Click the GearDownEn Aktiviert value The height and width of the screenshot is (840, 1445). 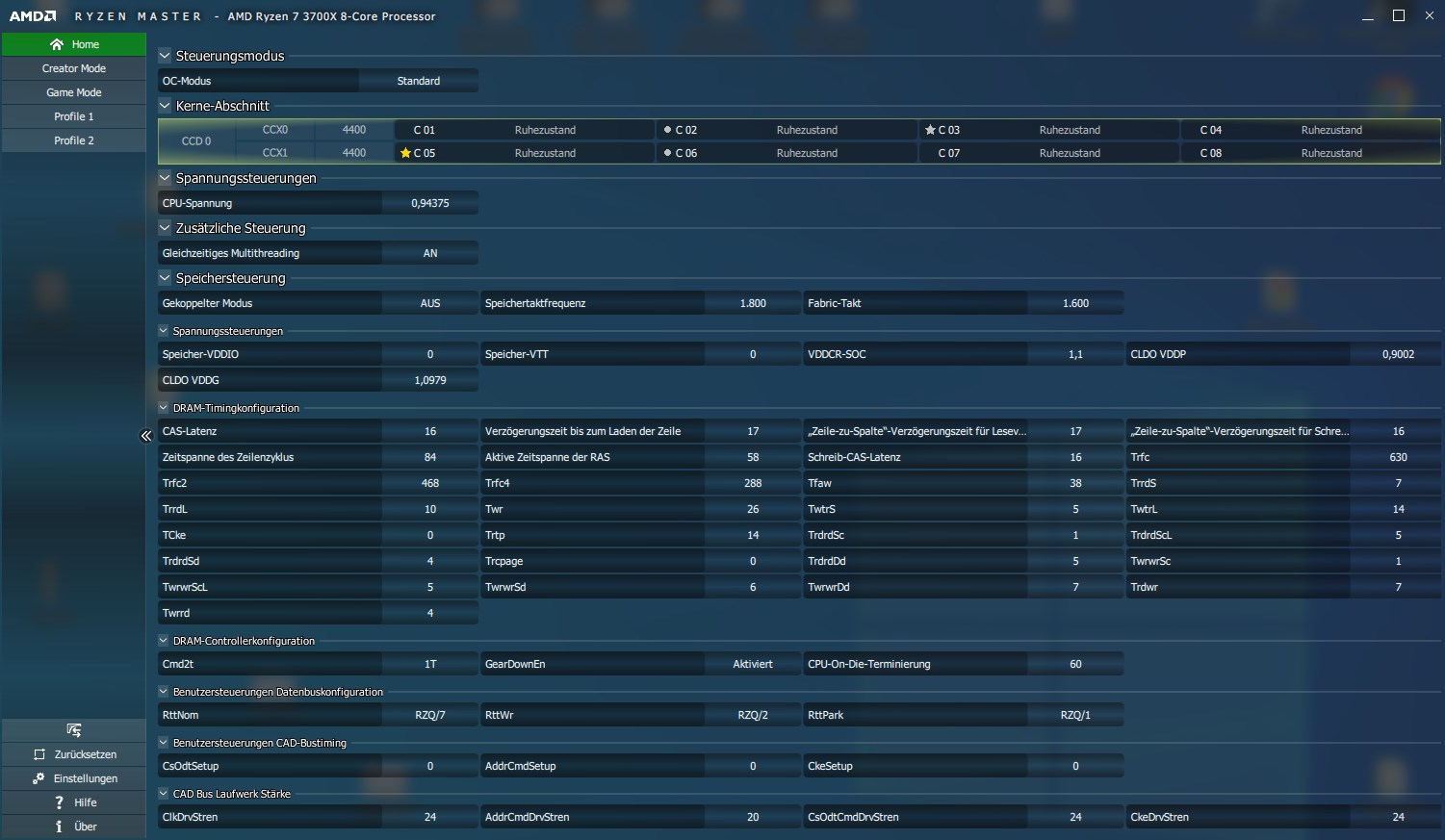[x=753, y=664]
